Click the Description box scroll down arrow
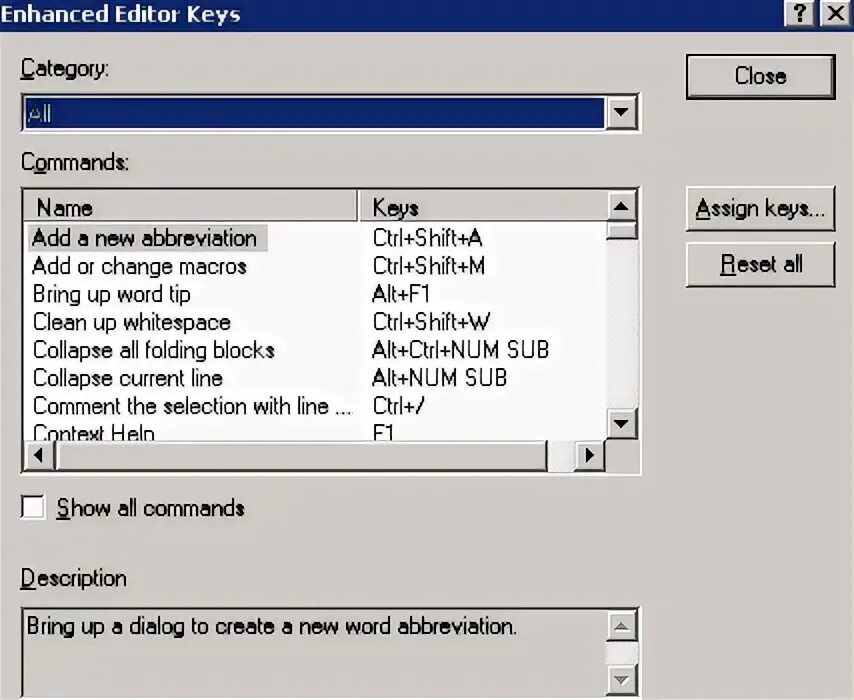 coord(621,680)
